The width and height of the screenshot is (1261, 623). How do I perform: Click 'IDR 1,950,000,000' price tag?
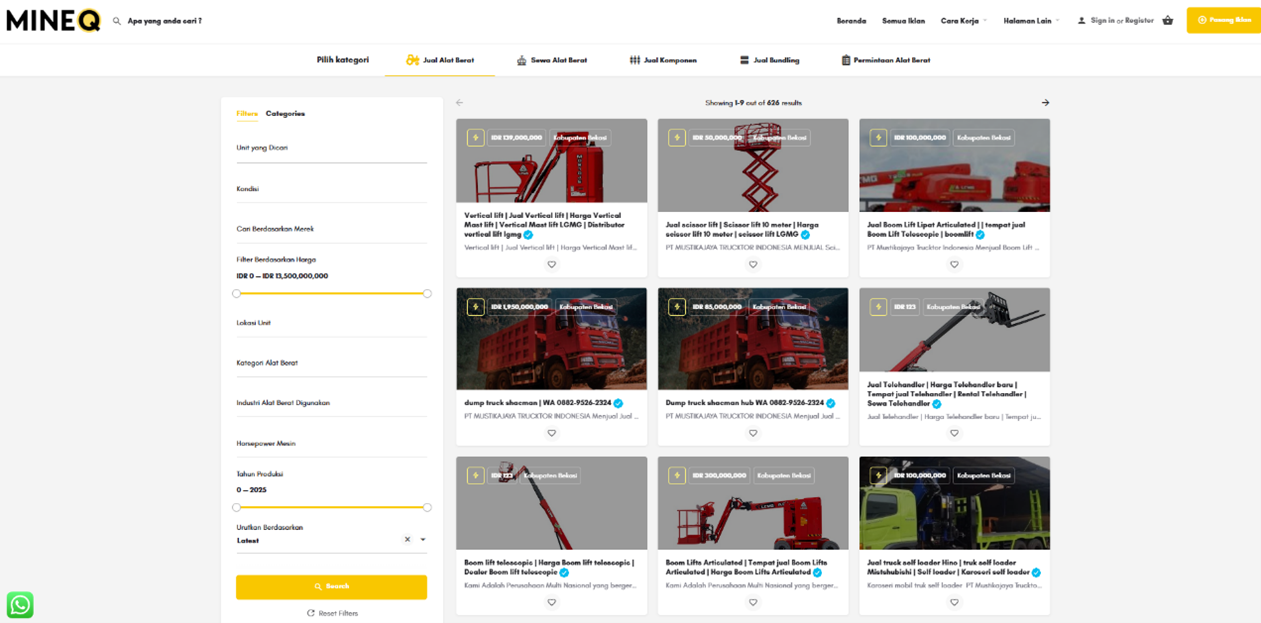[x=519, y=307]
